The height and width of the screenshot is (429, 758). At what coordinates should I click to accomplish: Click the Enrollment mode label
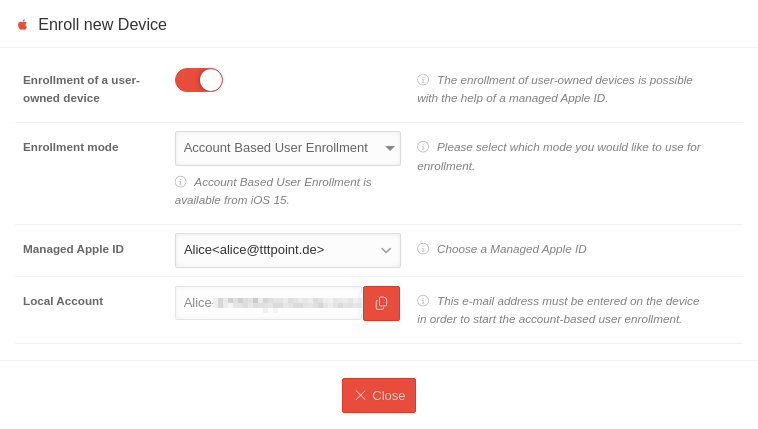point(70,147)
